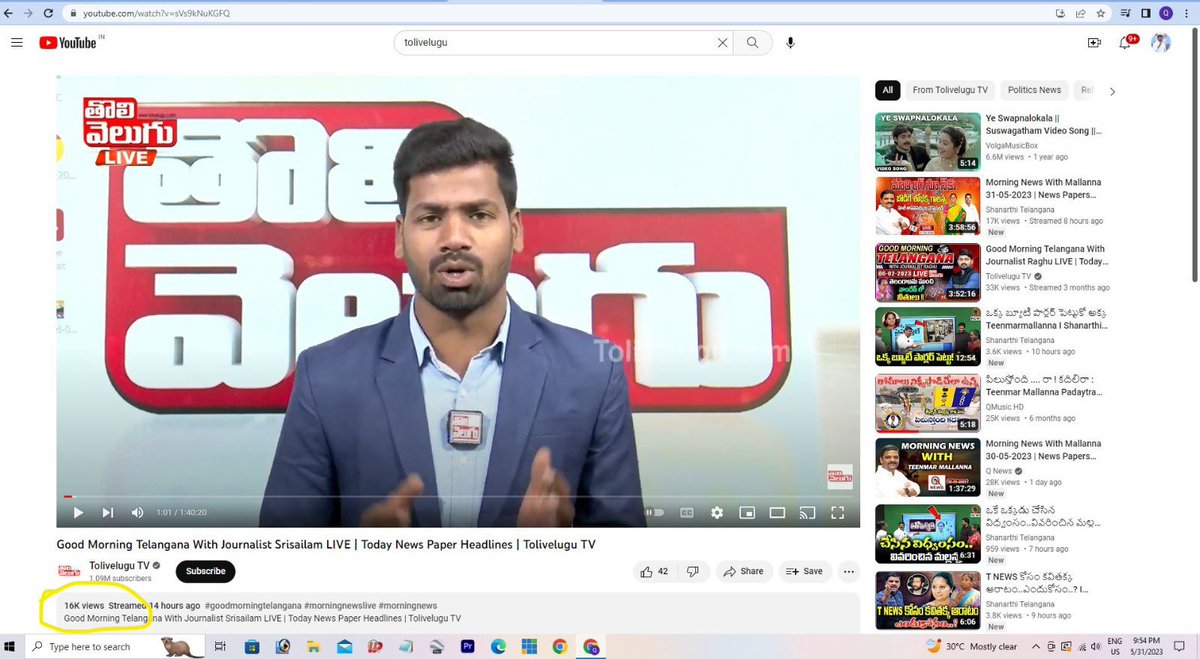Click #morningnews hashtag

(408, 606)
